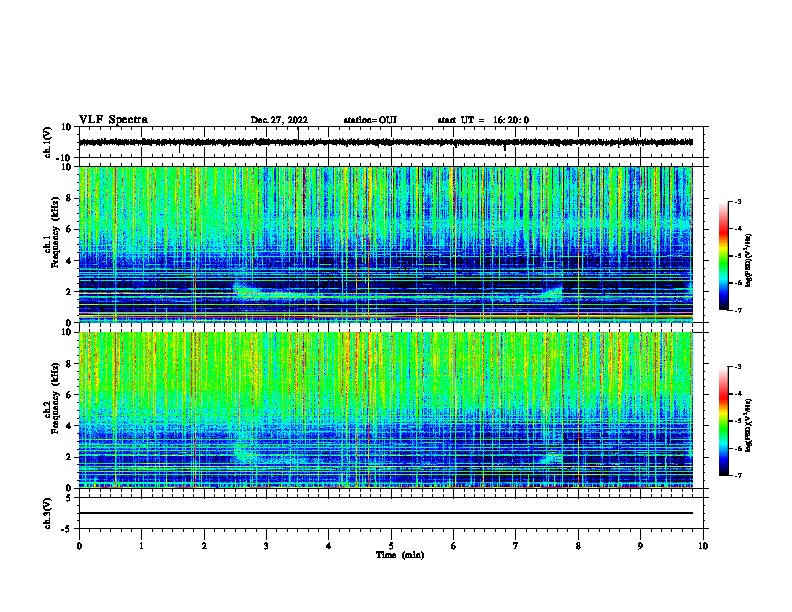Screen dimensions: 792x612
Task: Click the "station=OUI" header label
Action: (370, 120)
